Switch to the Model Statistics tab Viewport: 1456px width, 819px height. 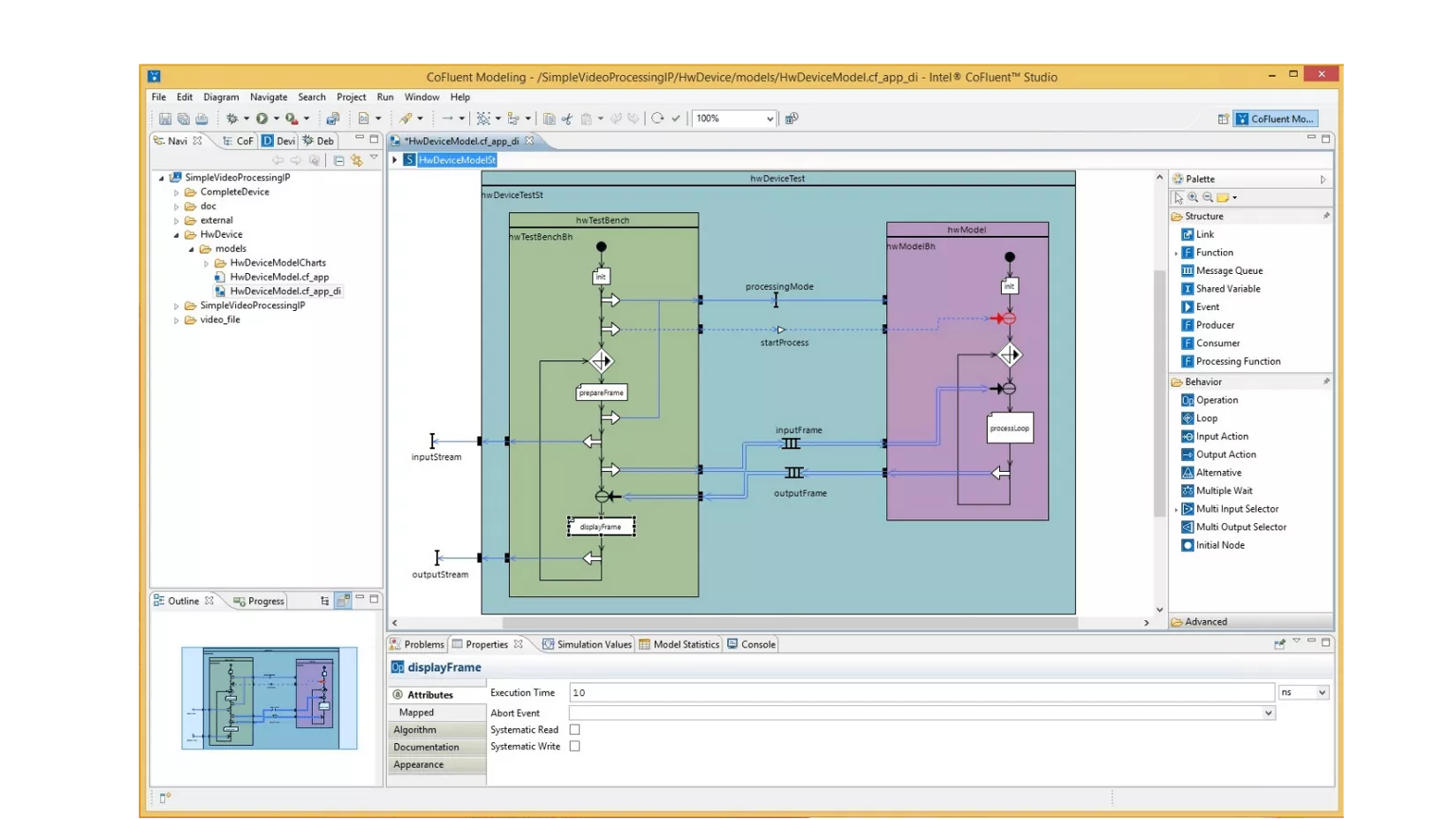[x=679, y=645]
